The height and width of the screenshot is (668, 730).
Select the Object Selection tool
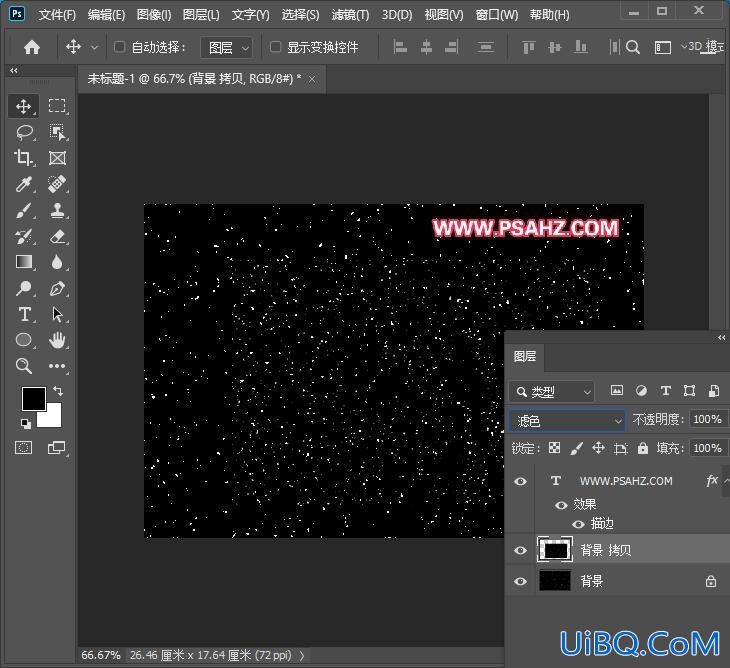click(x=57, y=132)
